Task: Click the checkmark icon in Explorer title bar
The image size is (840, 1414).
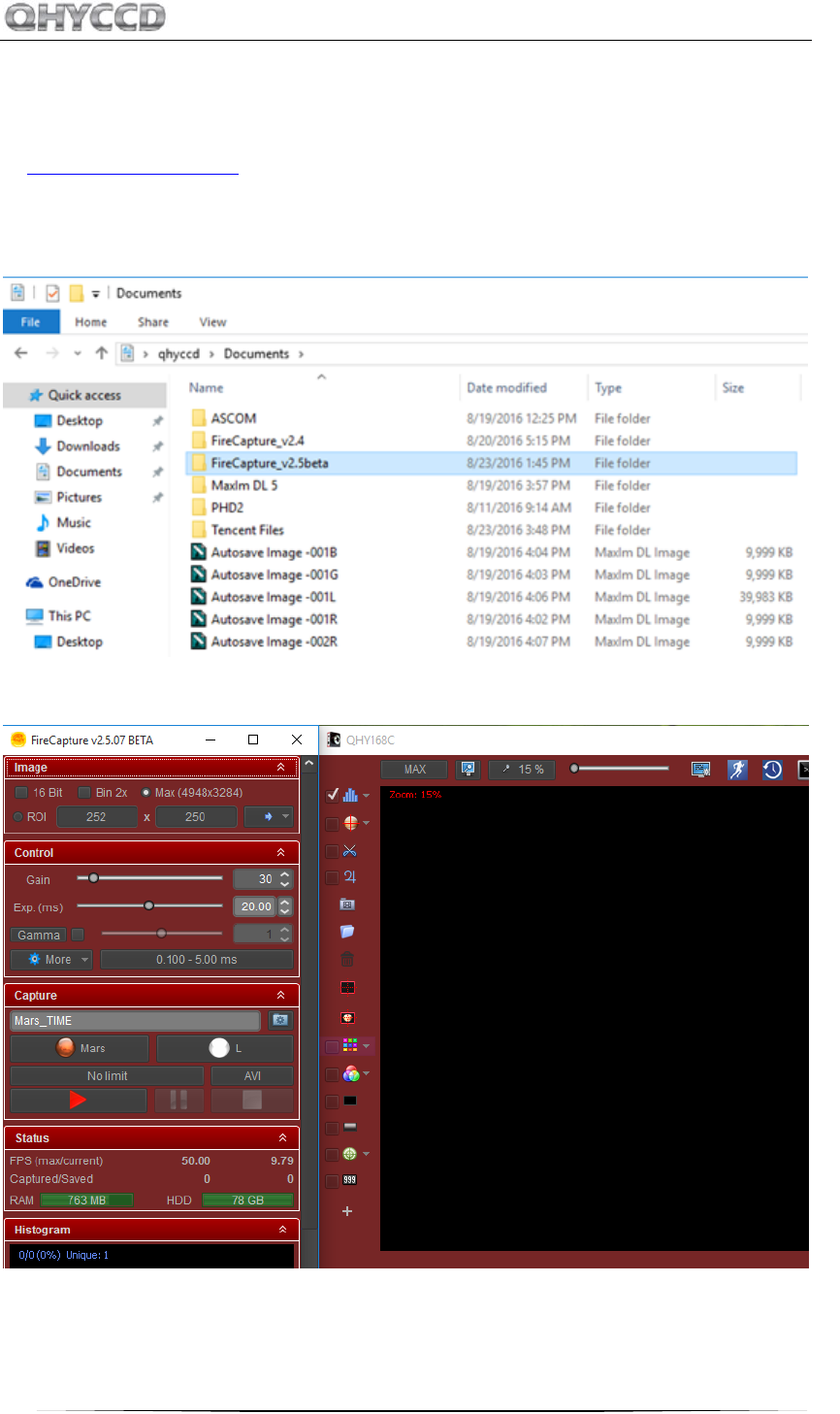Action: pos(52,293)
